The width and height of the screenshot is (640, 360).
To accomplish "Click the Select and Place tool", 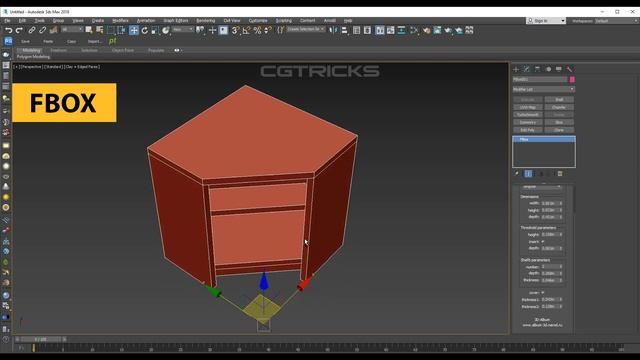I will (166, 30).
